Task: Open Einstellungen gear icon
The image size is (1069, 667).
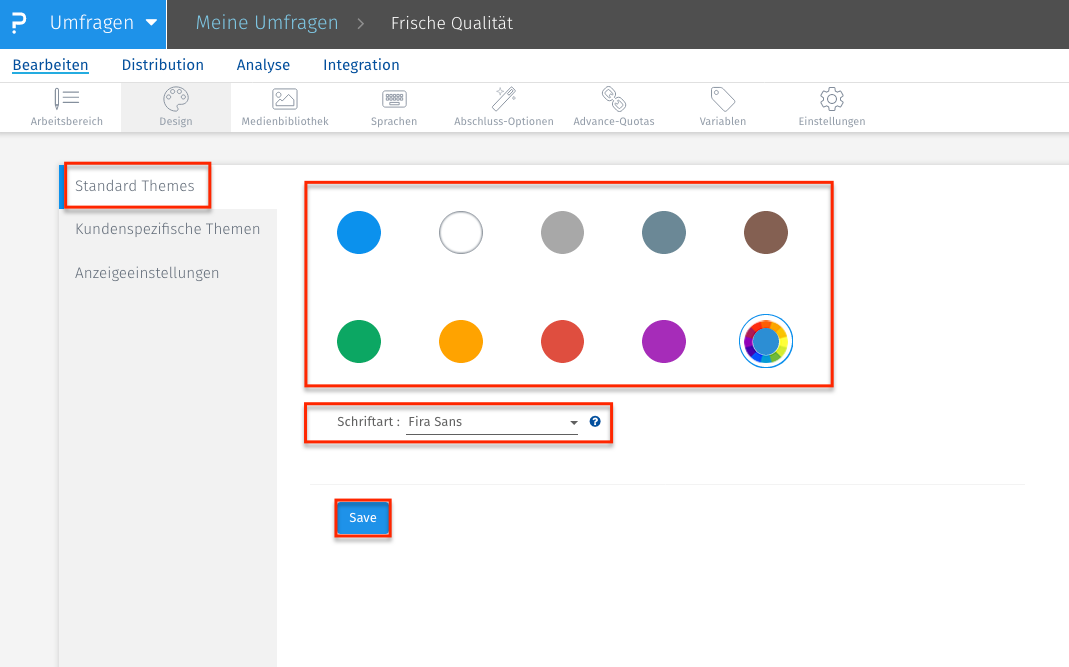Action: click(x=830, y=105)
